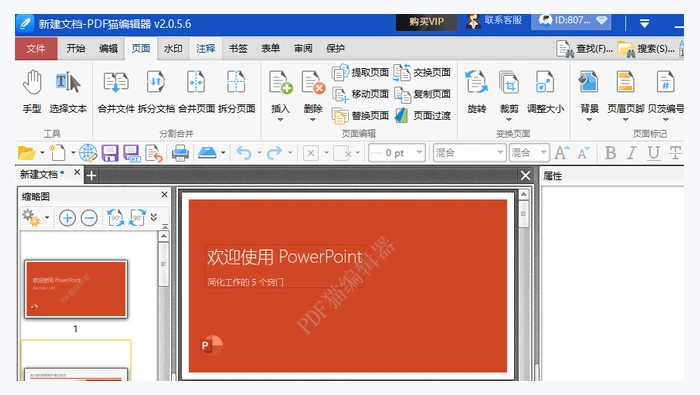Screen dimensions: 700x395
Task: Click the 拆分文档 split document icon
Action: [x=156, y=82]
